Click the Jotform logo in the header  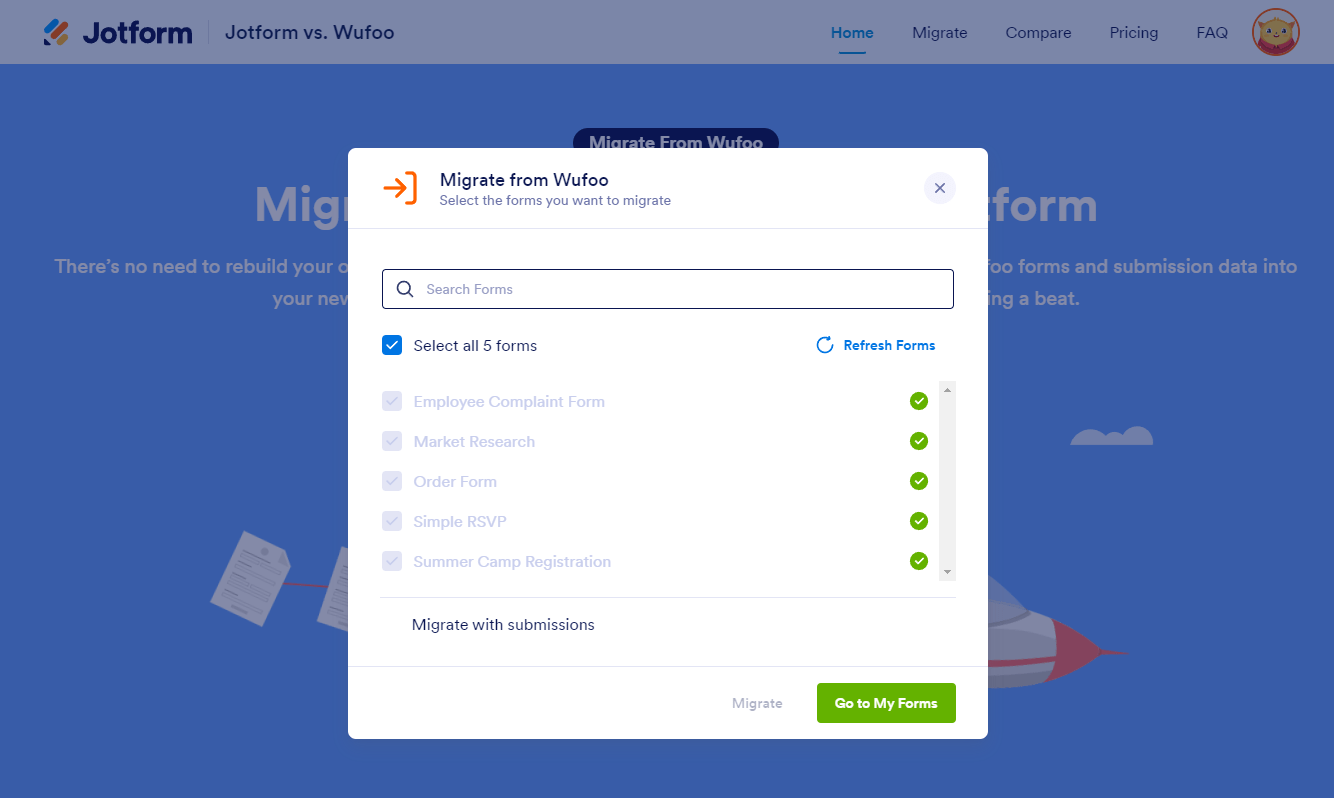point(118,33)
